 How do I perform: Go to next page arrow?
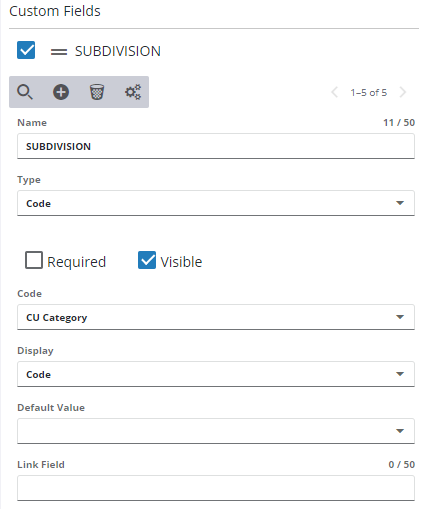(403, 92)
